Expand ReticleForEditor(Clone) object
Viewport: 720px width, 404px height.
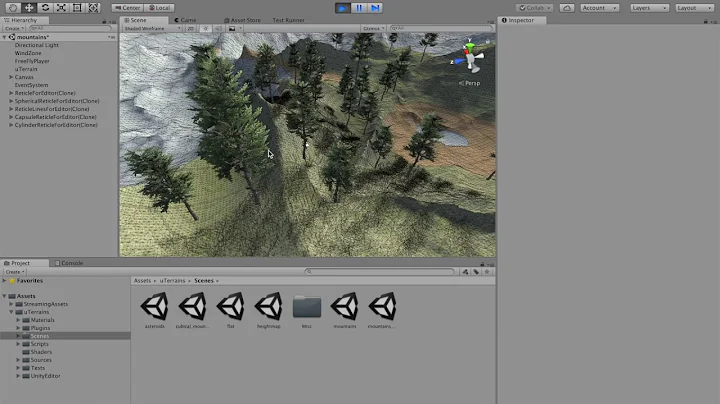(11, 93)
